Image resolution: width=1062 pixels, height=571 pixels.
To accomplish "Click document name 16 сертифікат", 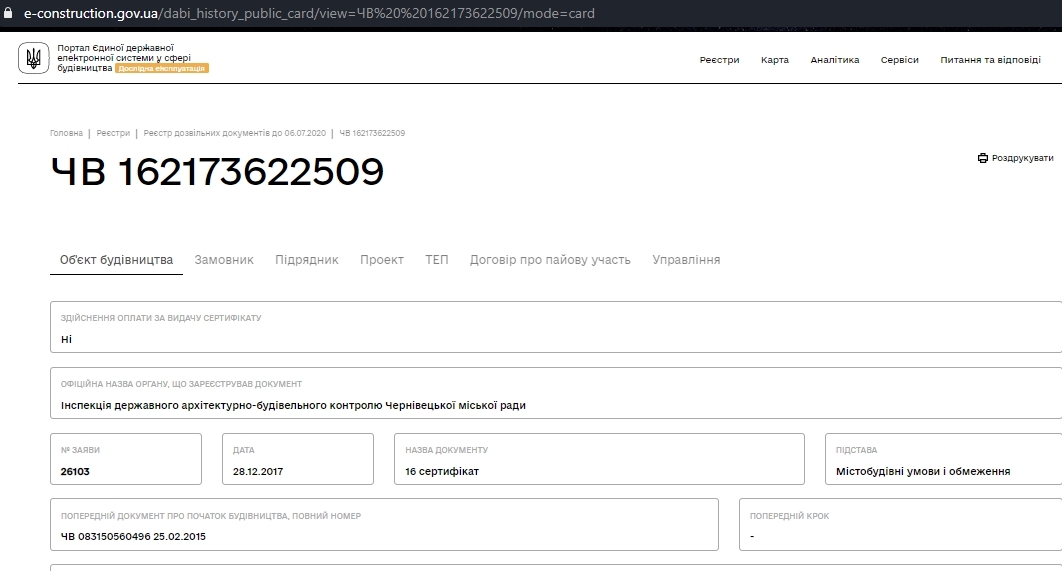I will [442, 471].
